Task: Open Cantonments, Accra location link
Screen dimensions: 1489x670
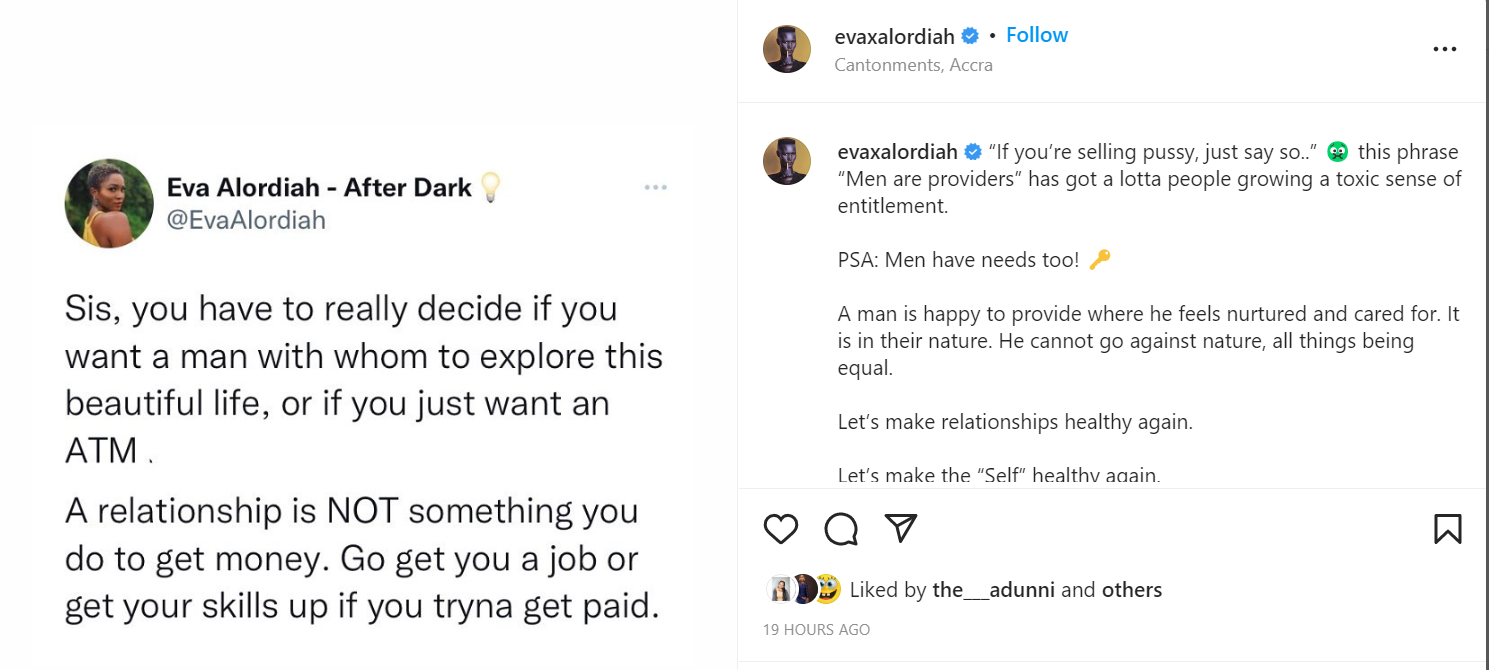Action: pyautogui.click(x=913, y=65)
